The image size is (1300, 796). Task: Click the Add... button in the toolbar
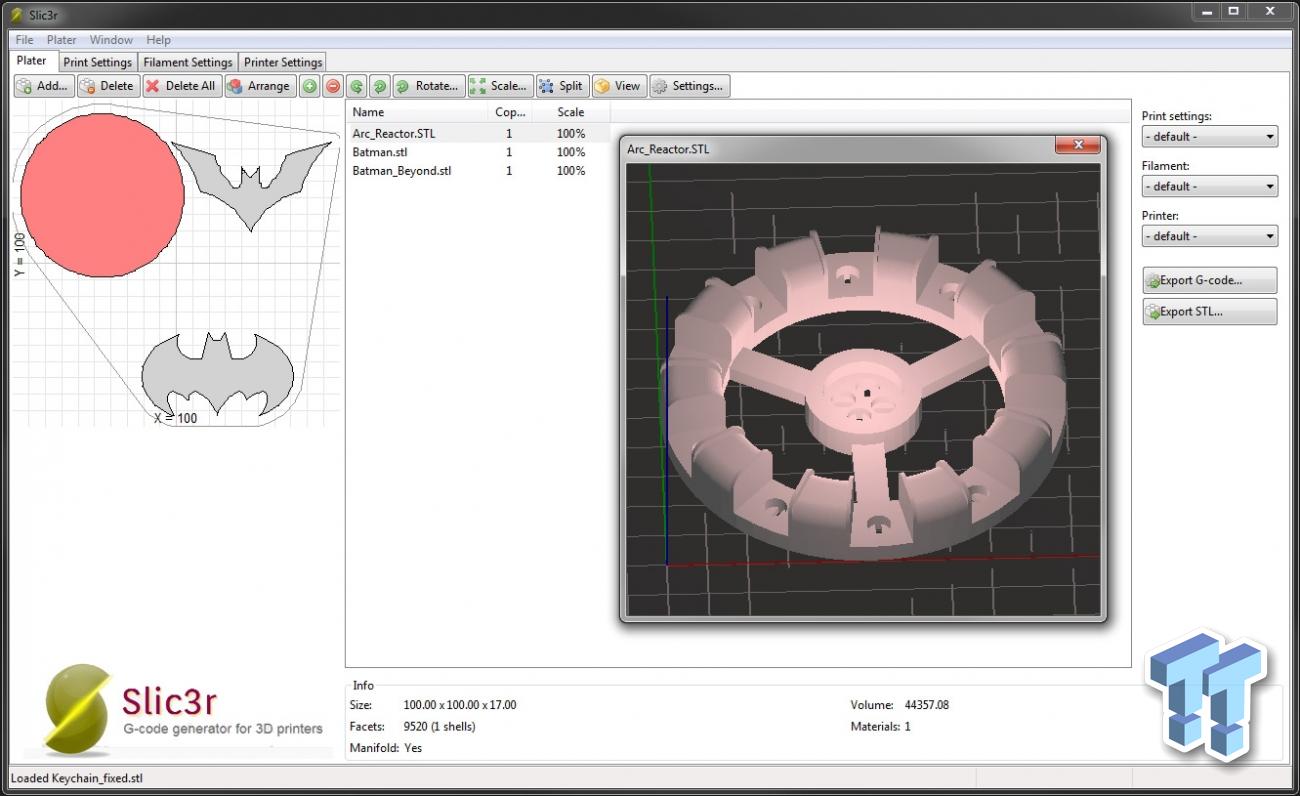pos(44,86)
